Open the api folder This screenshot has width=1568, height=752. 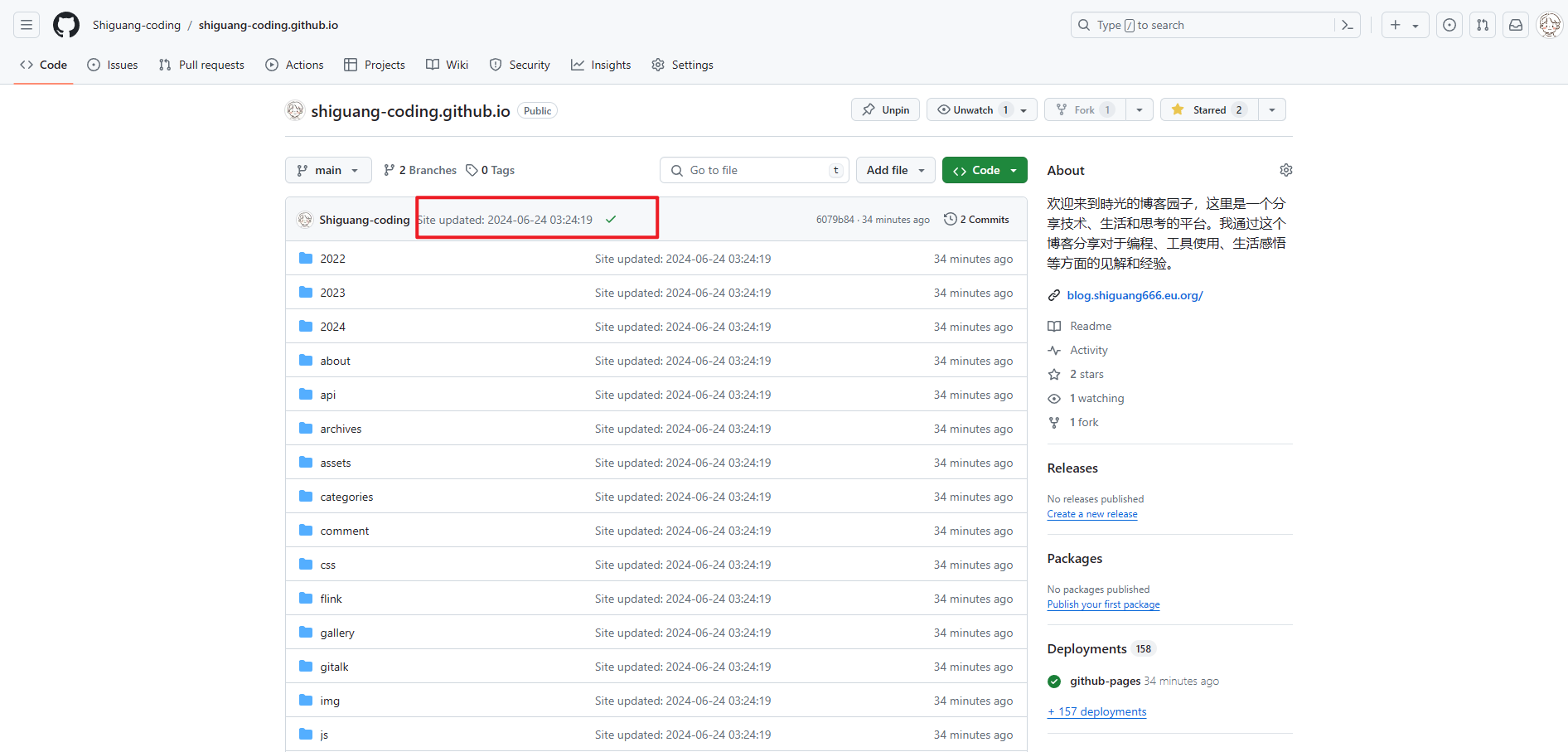point(328,395)
